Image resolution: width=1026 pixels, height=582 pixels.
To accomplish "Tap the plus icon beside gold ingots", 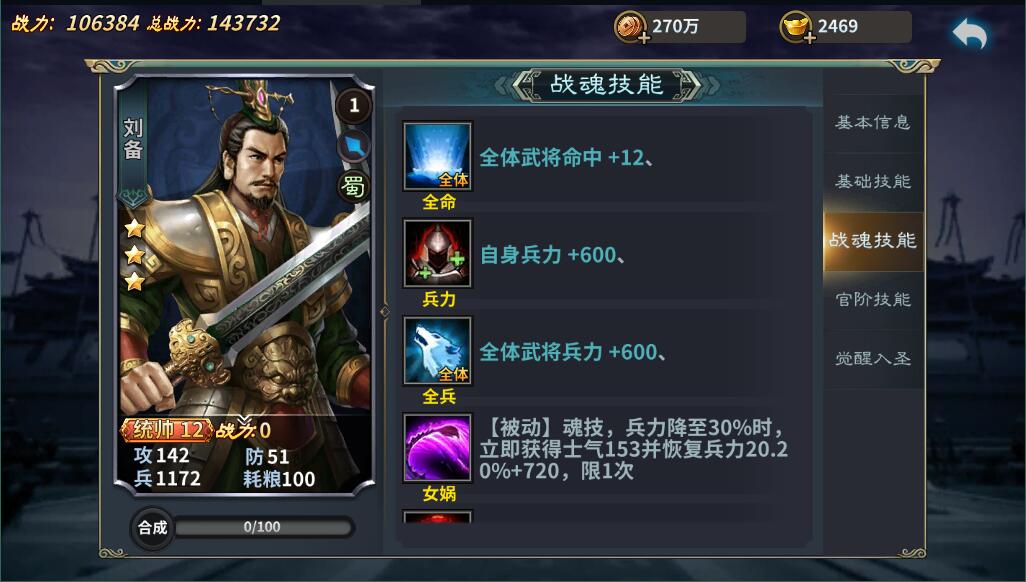I will pos(809,38).
